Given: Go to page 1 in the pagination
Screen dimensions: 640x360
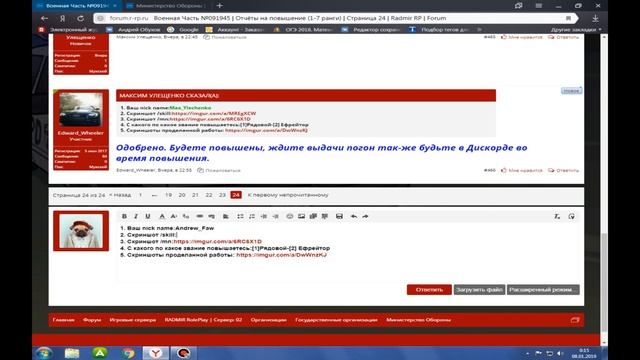Looking at the screenshot, I should 140,195.
